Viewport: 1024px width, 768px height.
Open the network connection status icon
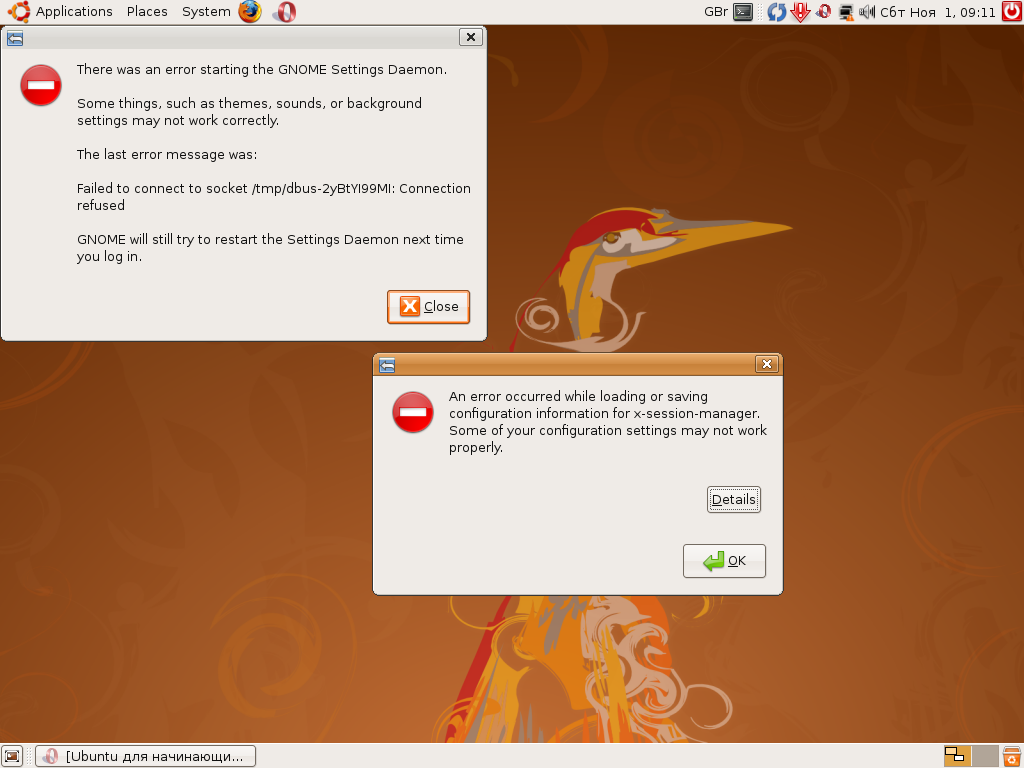coord(846,12)
